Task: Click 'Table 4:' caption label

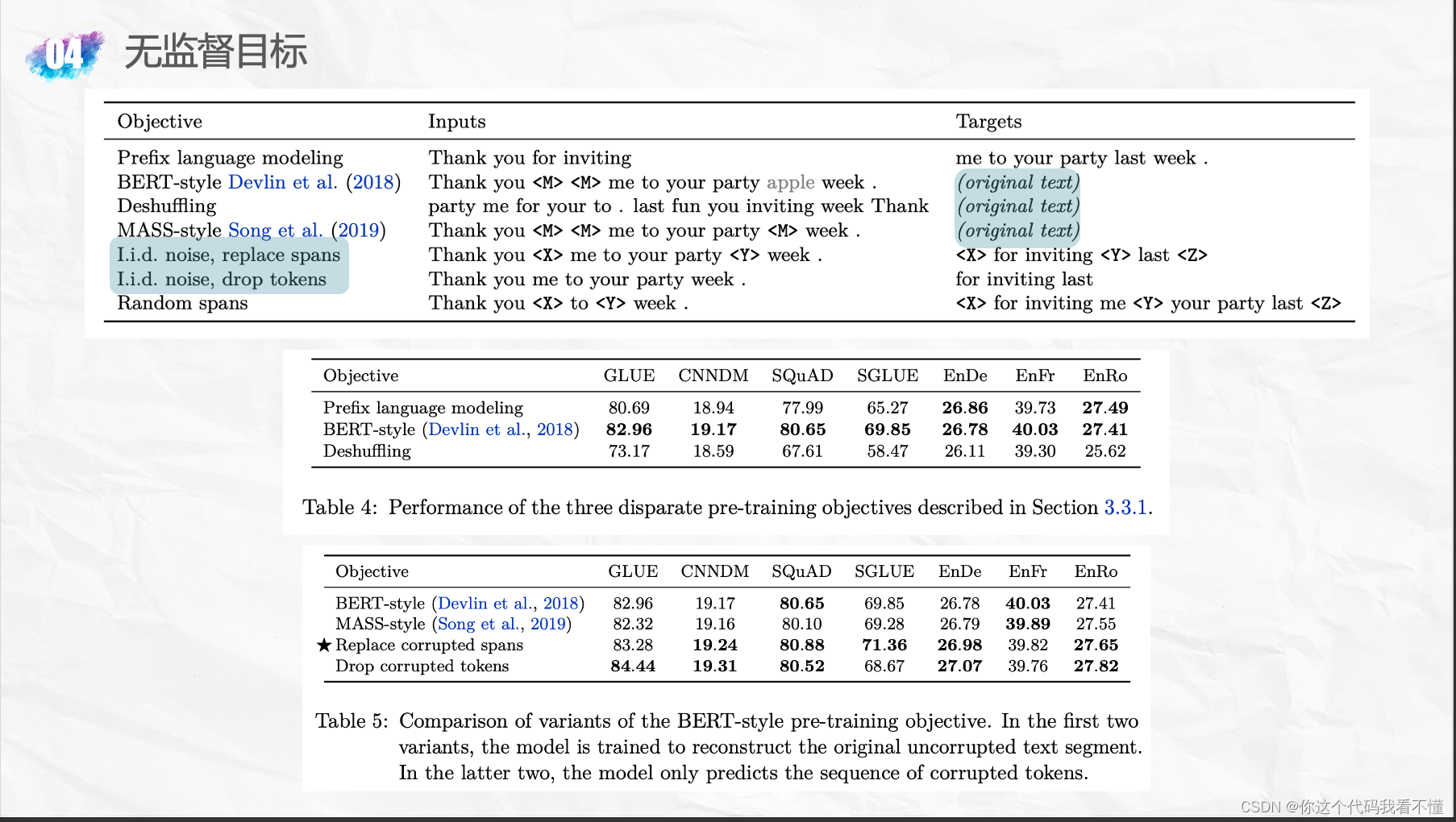Action: pos(339,507)
